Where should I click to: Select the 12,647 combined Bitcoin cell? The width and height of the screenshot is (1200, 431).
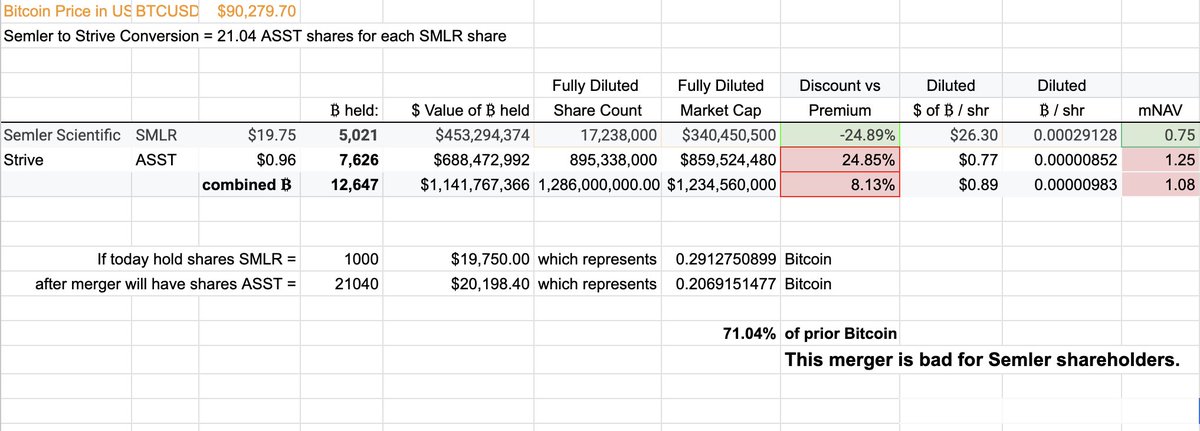pyautogui.click(x=342, y=184)
